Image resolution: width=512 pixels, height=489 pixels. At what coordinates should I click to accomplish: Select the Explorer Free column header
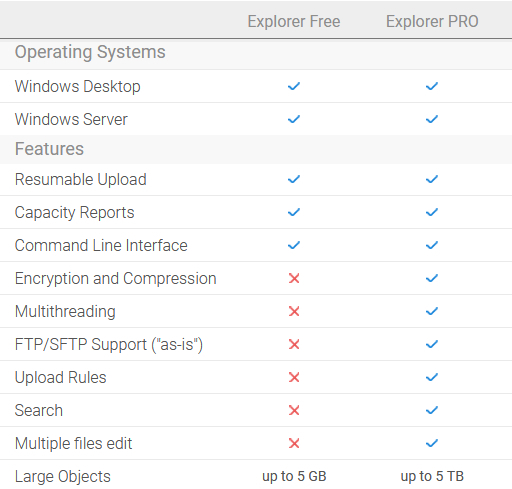[294, 21]
